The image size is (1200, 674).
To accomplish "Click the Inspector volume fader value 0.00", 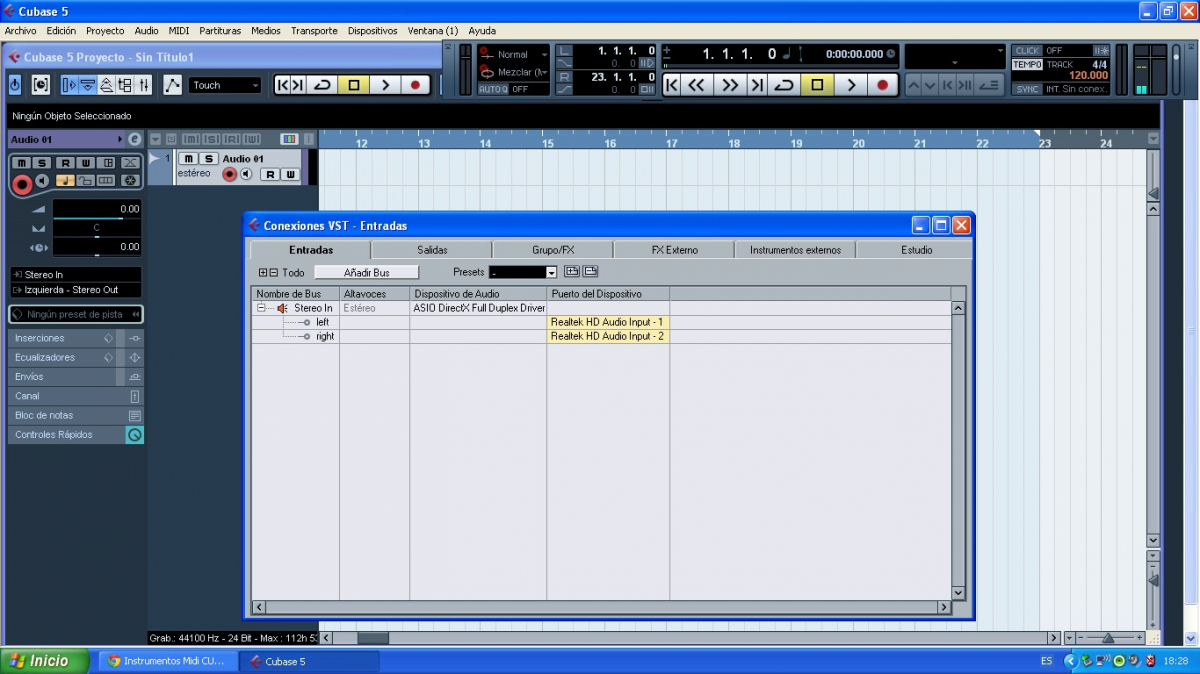I will (96, 209).
